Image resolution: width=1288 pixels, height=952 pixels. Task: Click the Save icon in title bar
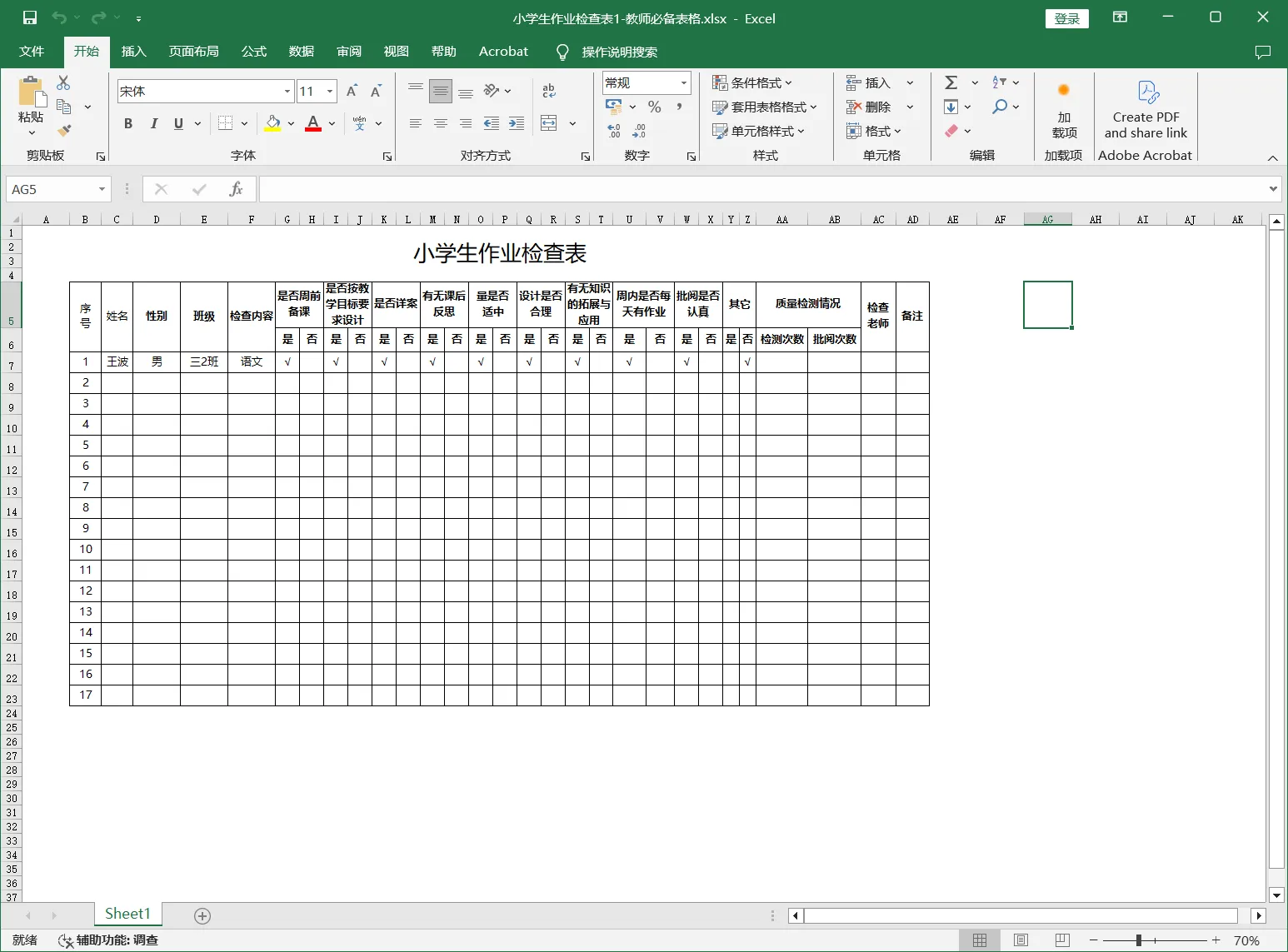[x=30, y=17]
